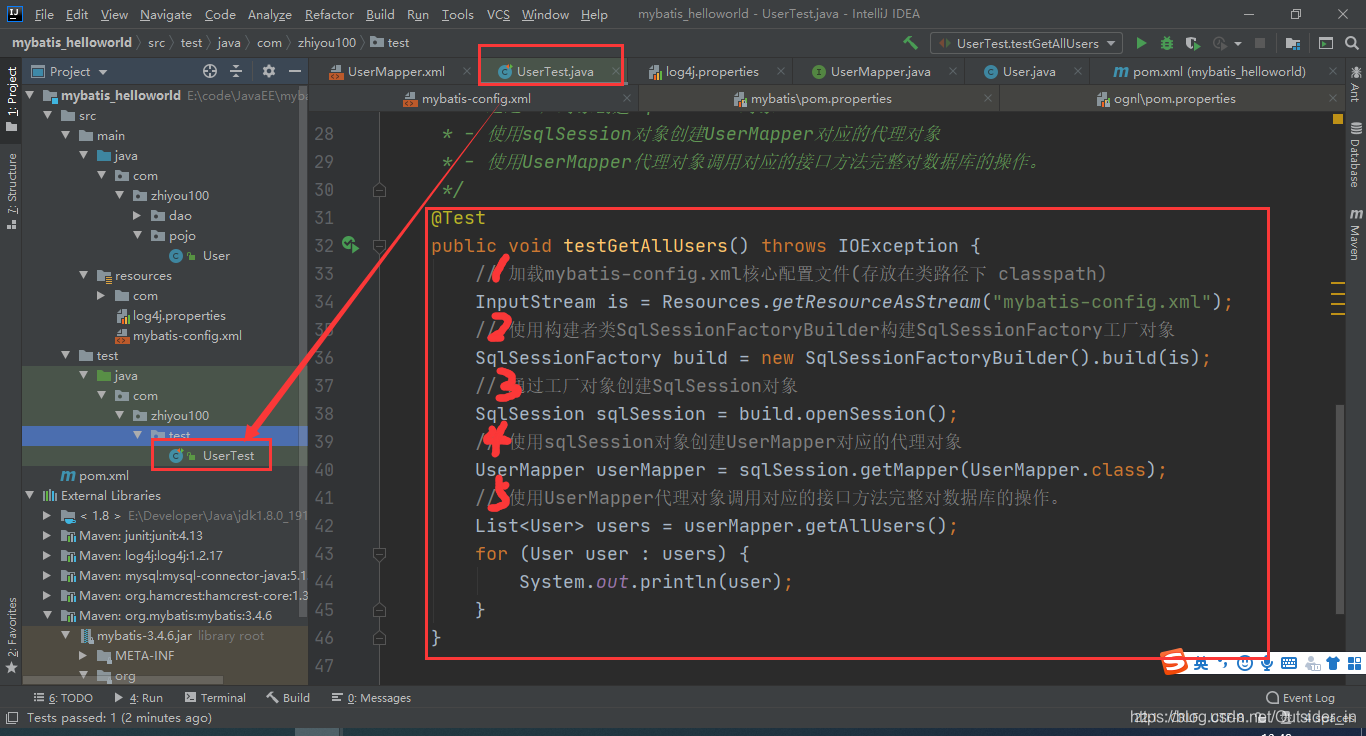Viewport: 1366px width, 736px height.
Task: Open the 0: Messages tool window
Action: 371,698
